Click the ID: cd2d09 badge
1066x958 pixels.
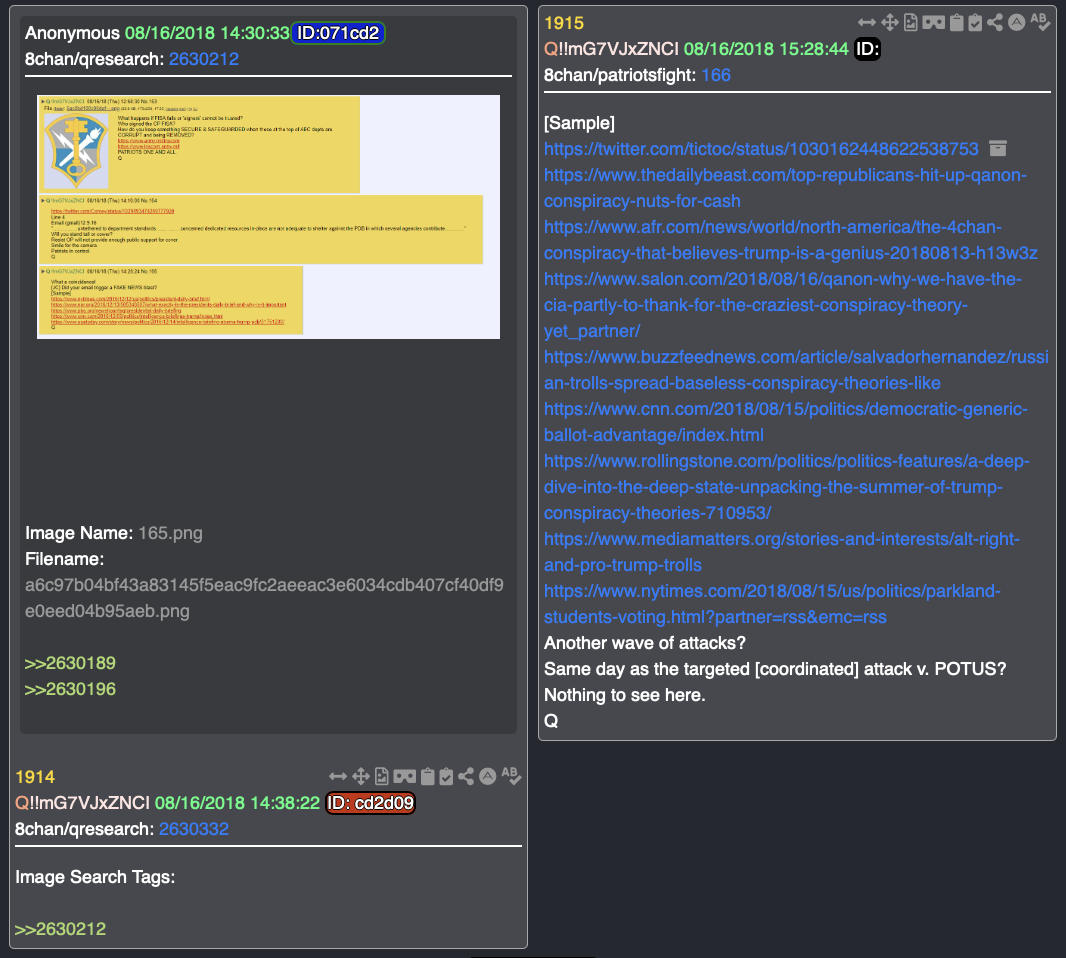pos(371,803)
